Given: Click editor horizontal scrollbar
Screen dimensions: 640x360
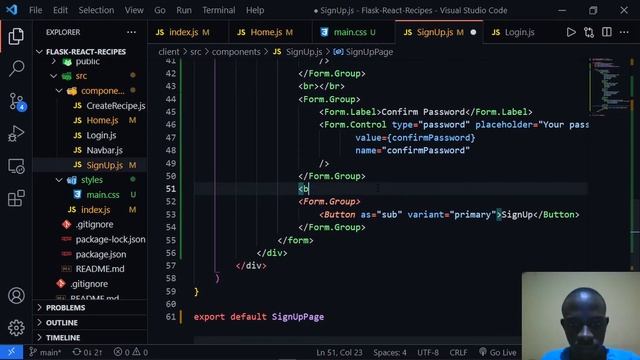Looking at the screenshot, I should tap(357, 340).
